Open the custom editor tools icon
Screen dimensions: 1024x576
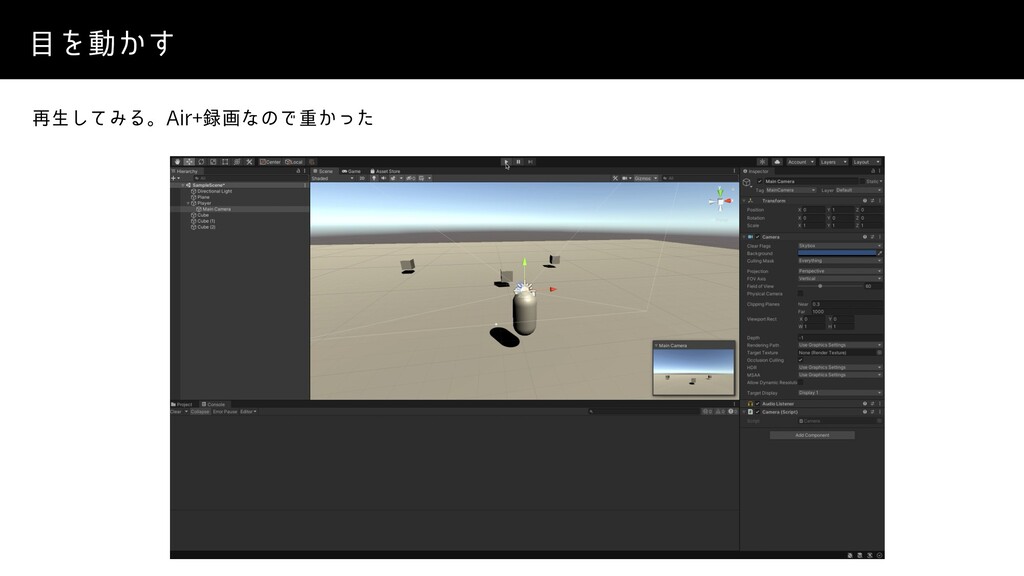click(x=249, y=162)
